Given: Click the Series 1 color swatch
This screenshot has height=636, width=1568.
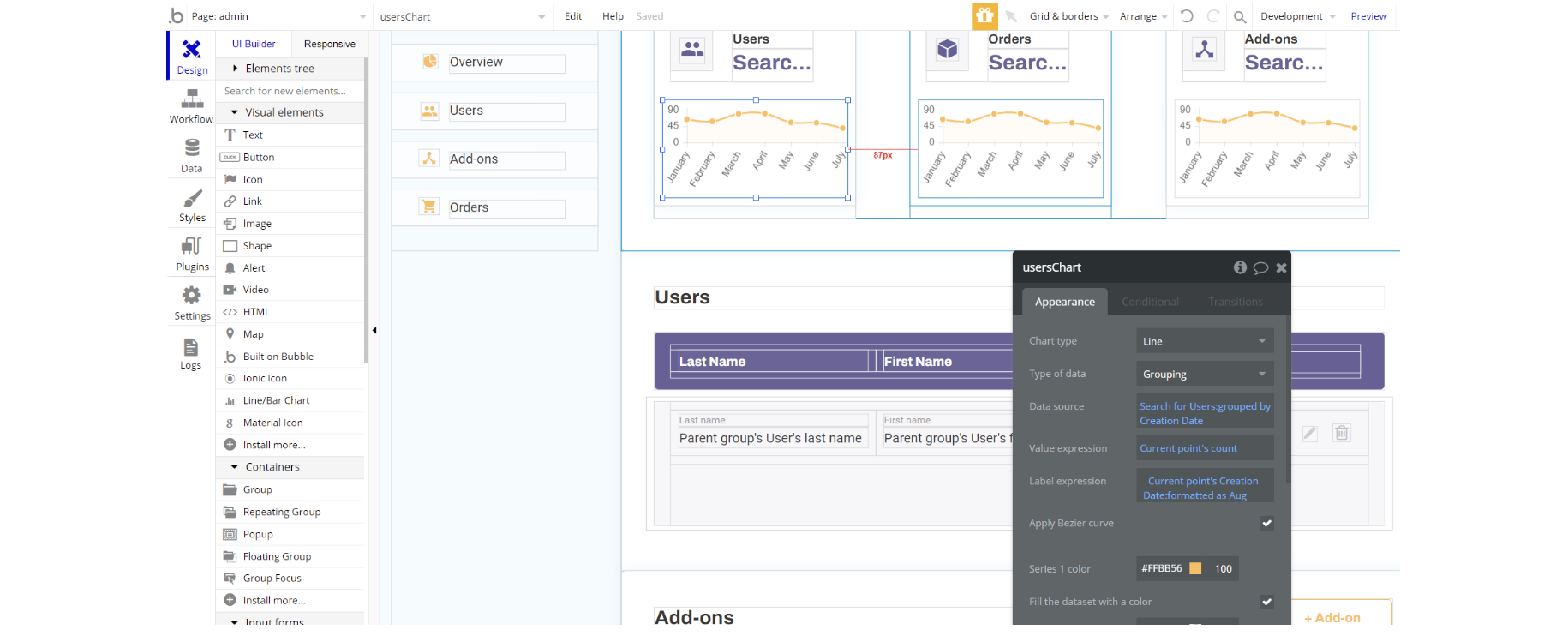Looking at the screenshot, I should tap(1195, 568).
